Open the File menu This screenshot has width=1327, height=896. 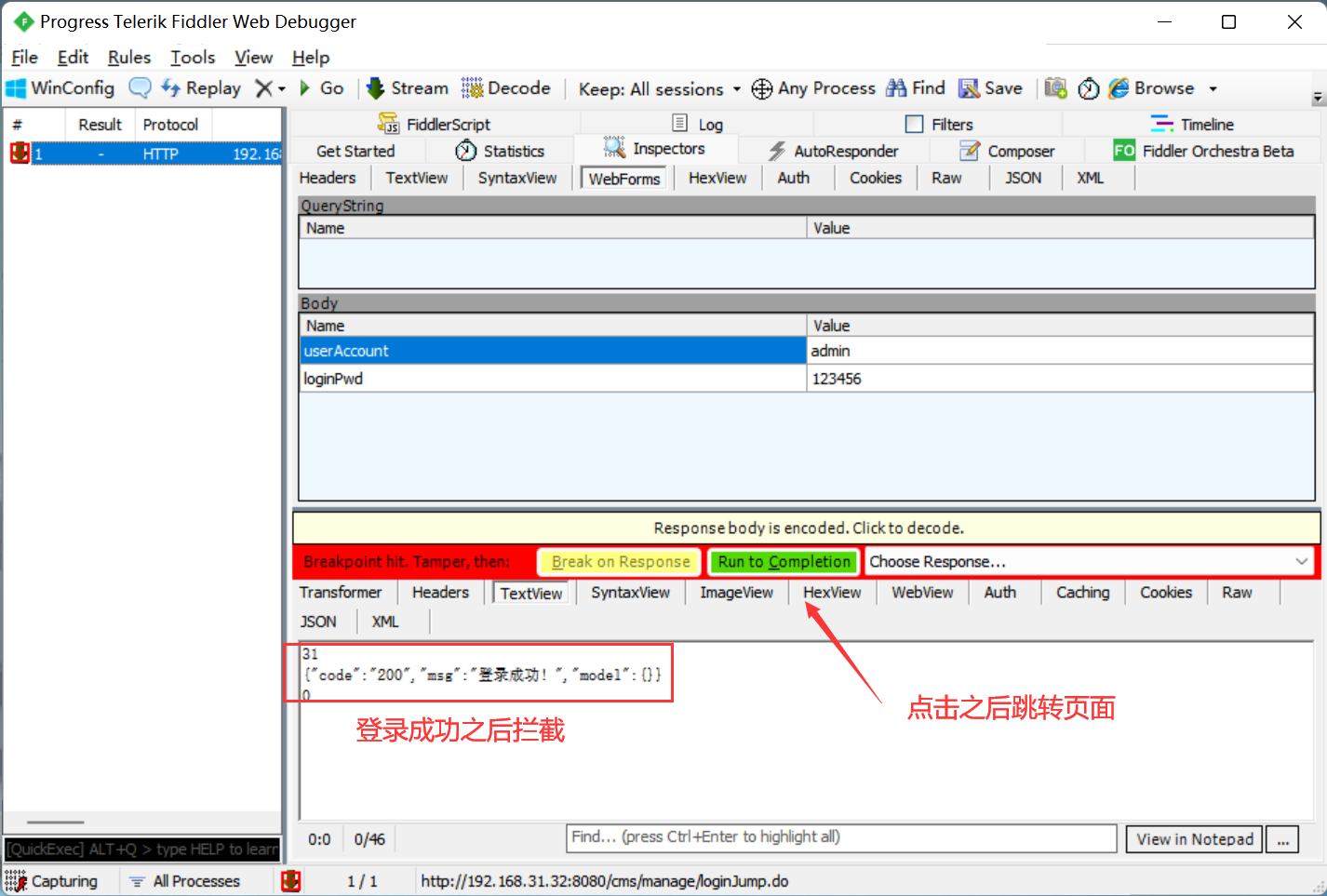tap(24, 58)
